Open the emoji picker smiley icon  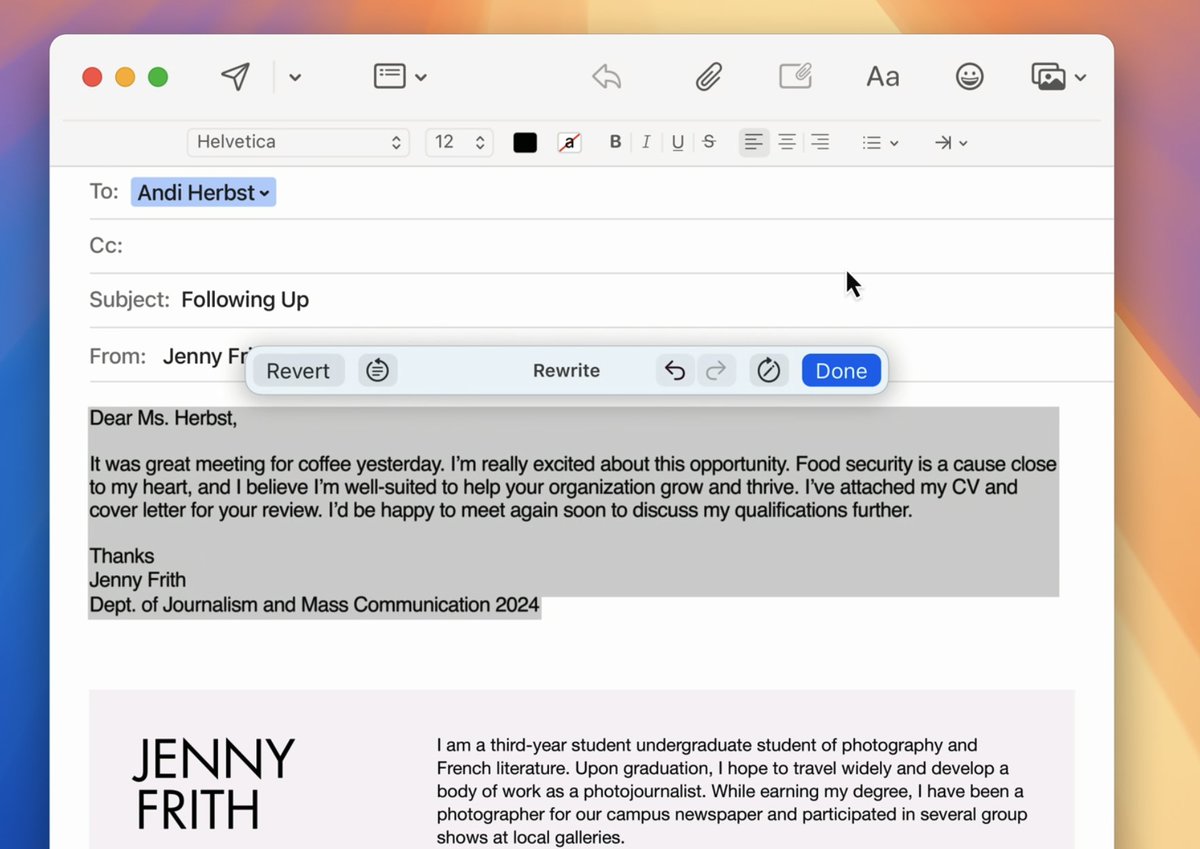(969, 77)
